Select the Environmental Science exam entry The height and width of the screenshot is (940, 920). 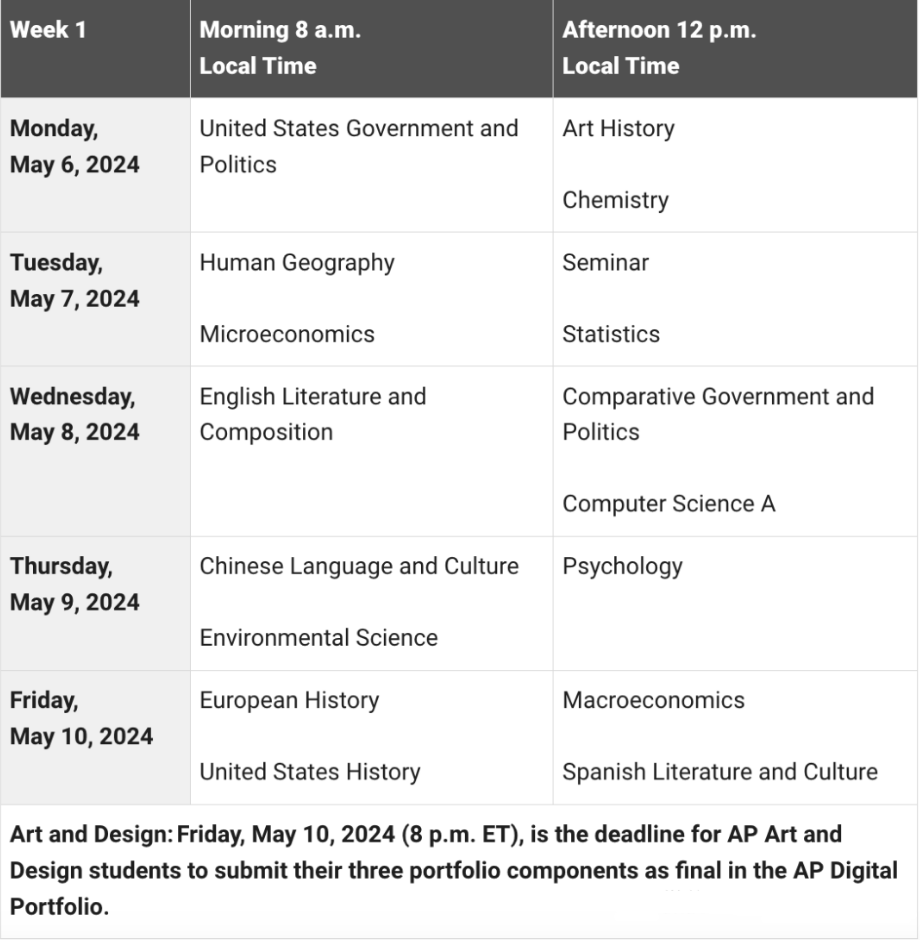[318, 638]
